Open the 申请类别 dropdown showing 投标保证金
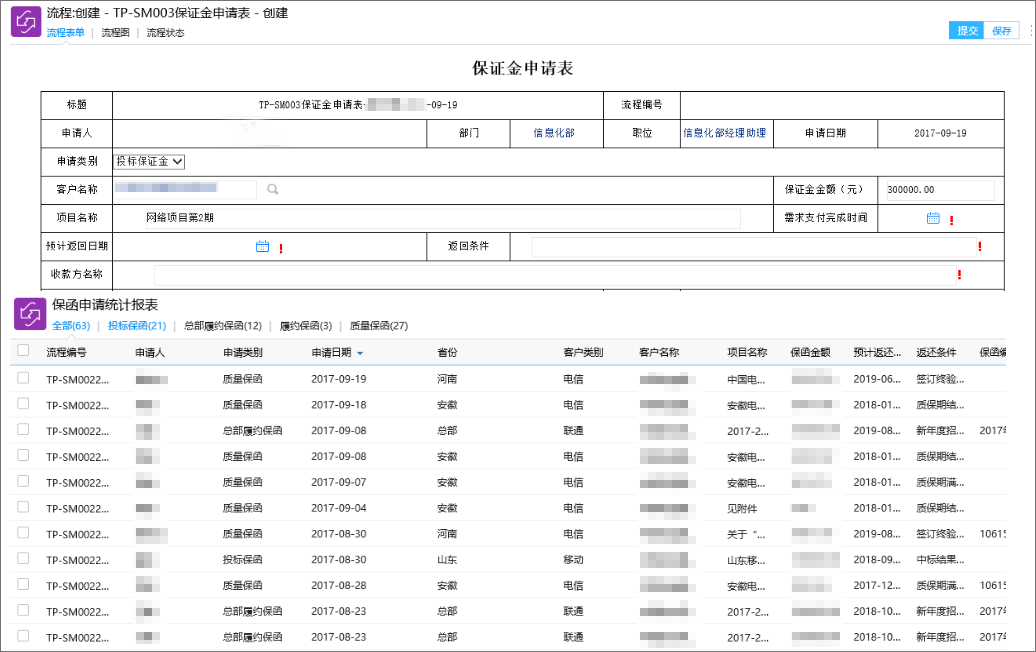This screenshot has width=1036, height=652. pos(150,161)
